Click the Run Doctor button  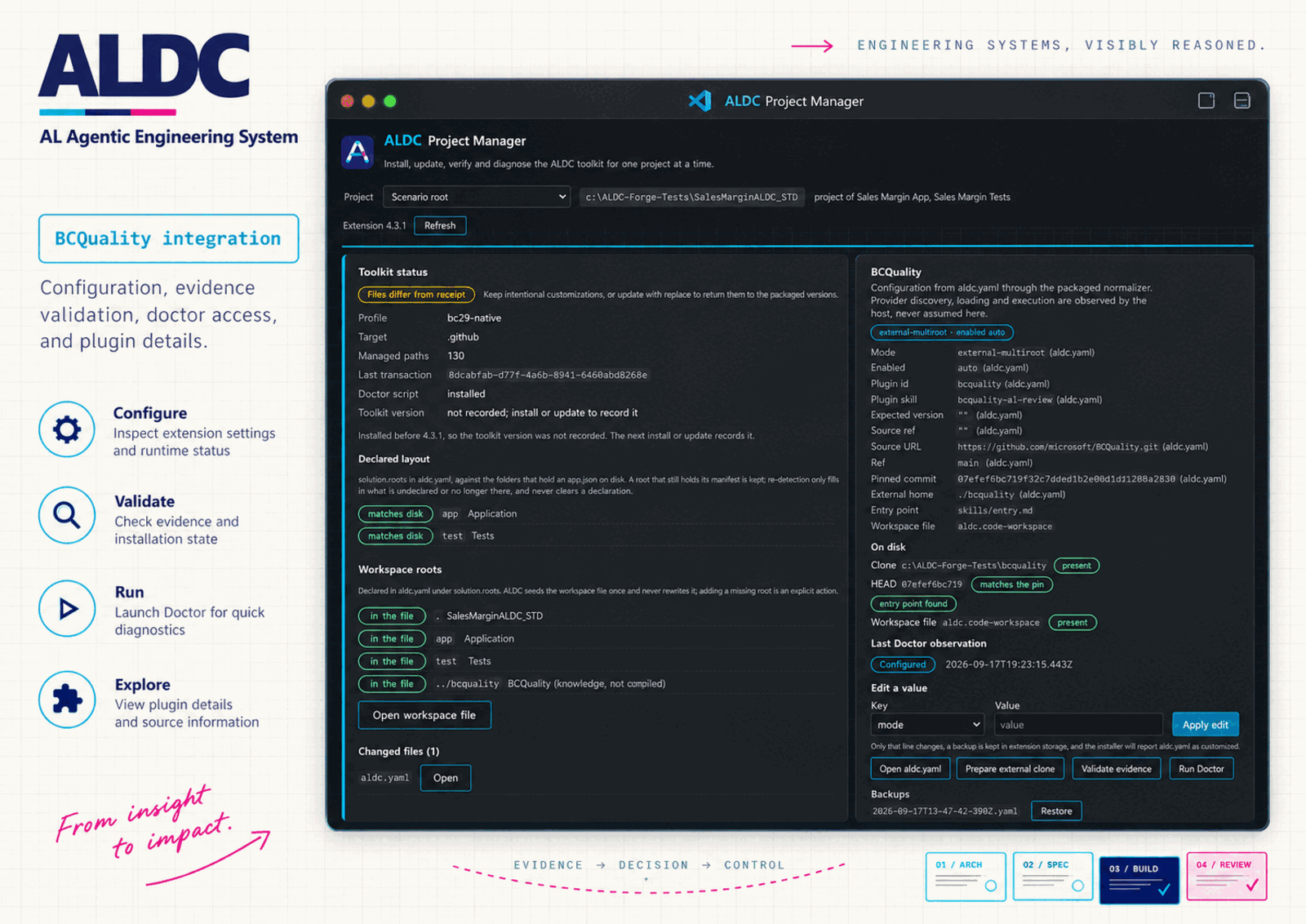1202,769
